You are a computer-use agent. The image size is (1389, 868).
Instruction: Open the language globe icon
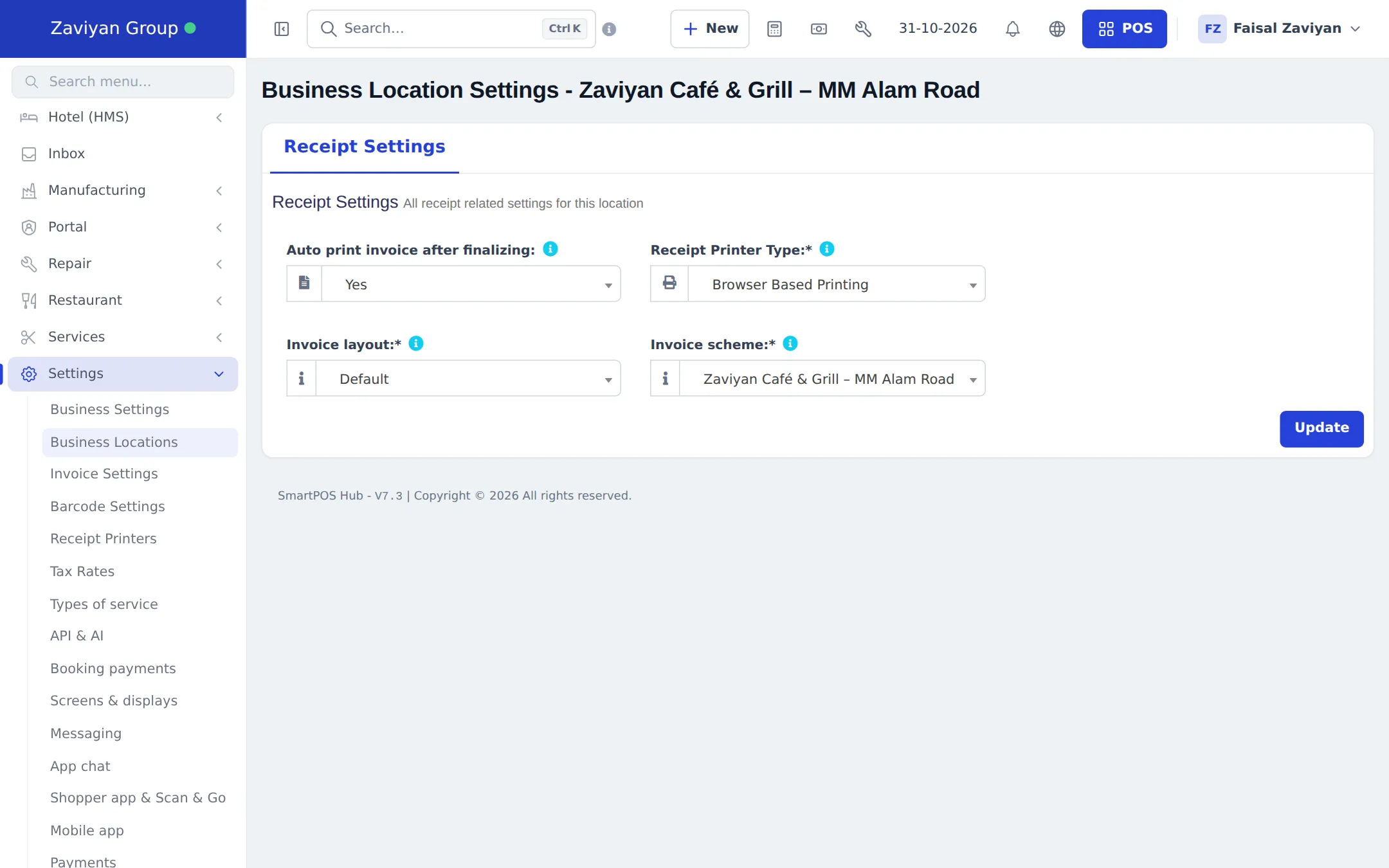click(x=1057, y=29)
